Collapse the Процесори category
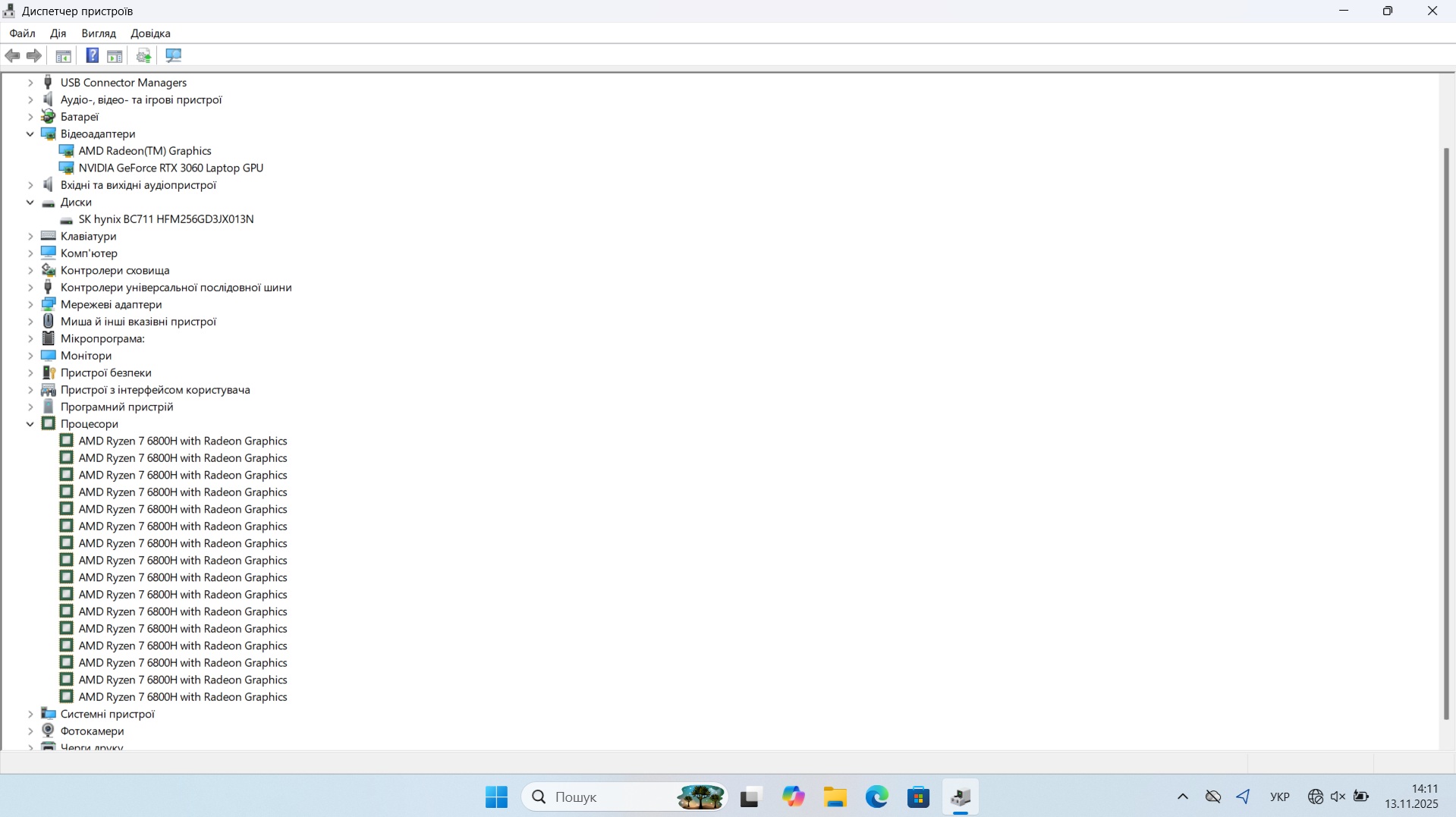 [30, 424]
